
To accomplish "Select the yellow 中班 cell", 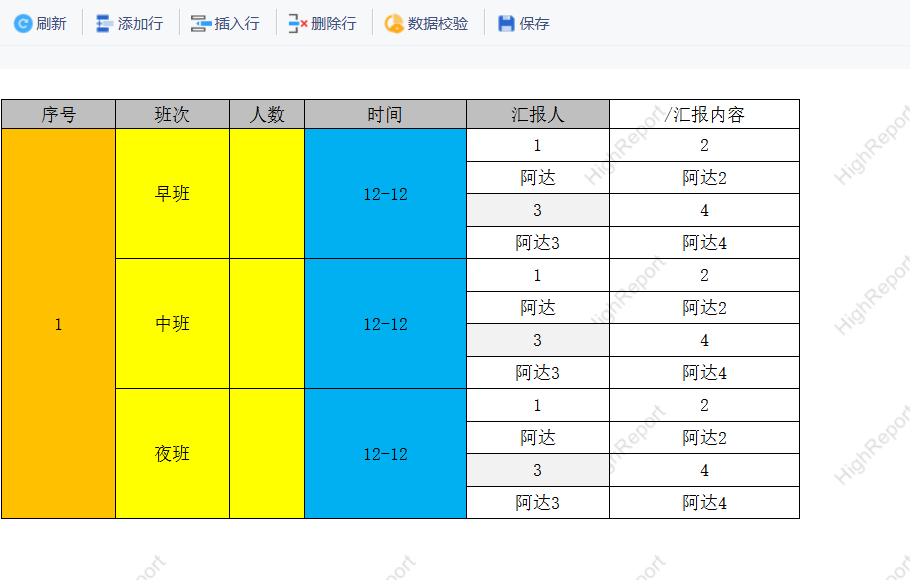I will (x=172, y=324).
